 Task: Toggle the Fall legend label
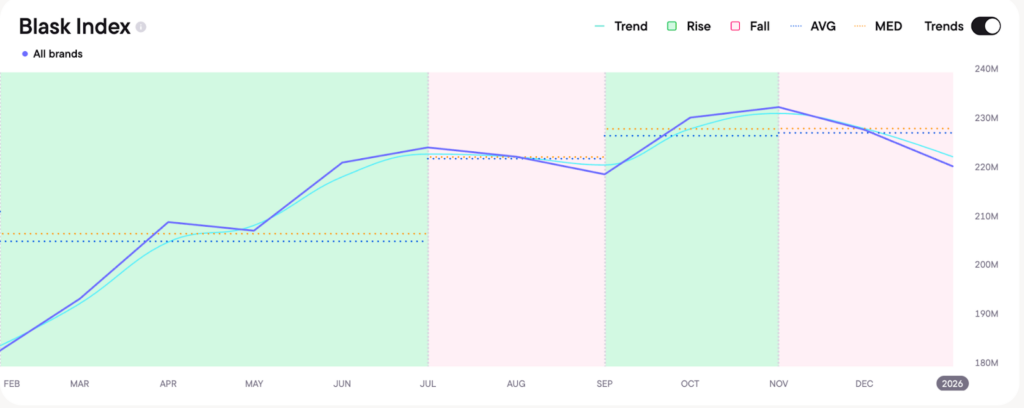point(759,26)
